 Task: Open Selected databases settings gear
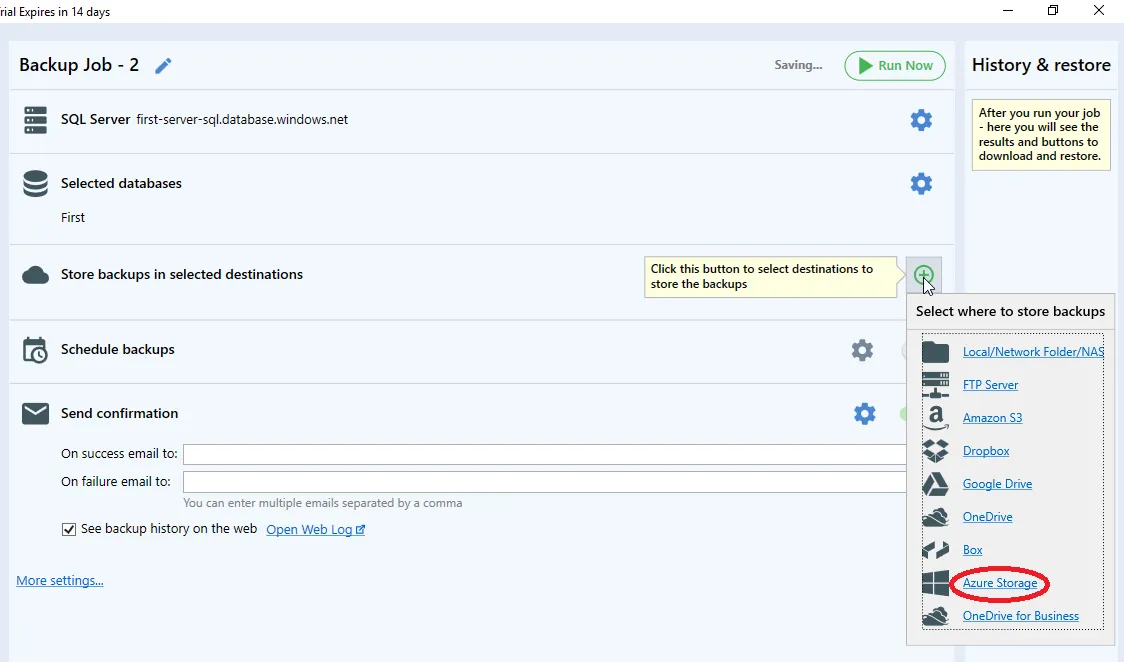[x=921, y=183]
